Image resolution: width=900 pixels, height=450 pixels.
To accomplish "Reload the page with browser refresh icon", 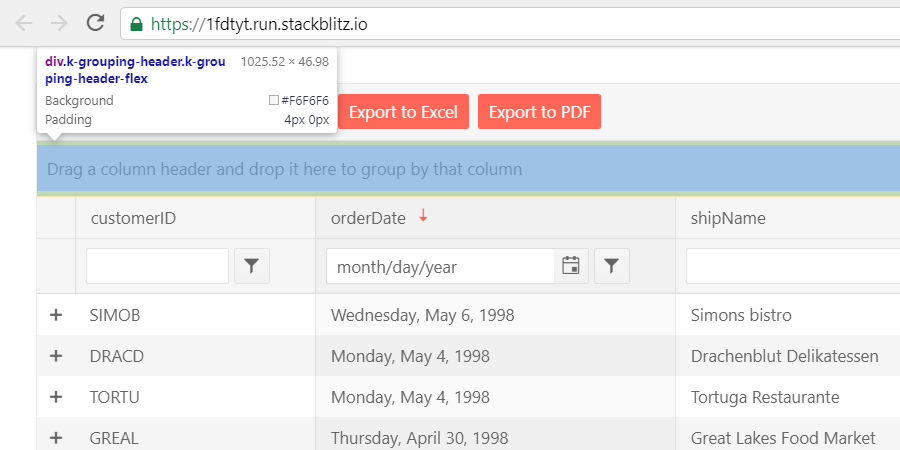I will tap(95, 23).
